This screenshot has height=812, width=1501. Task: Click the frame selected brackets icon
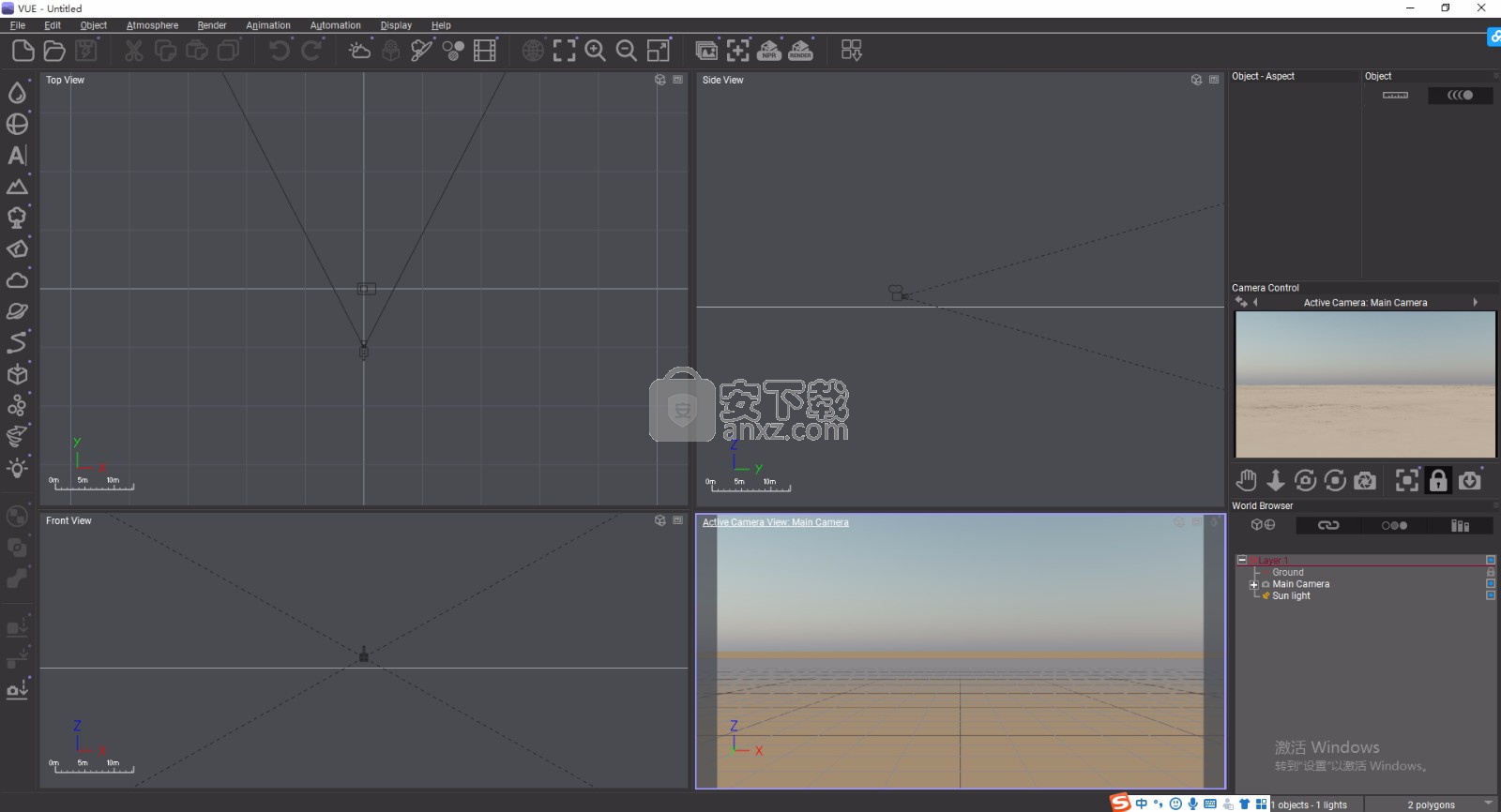tap(565, 51)
